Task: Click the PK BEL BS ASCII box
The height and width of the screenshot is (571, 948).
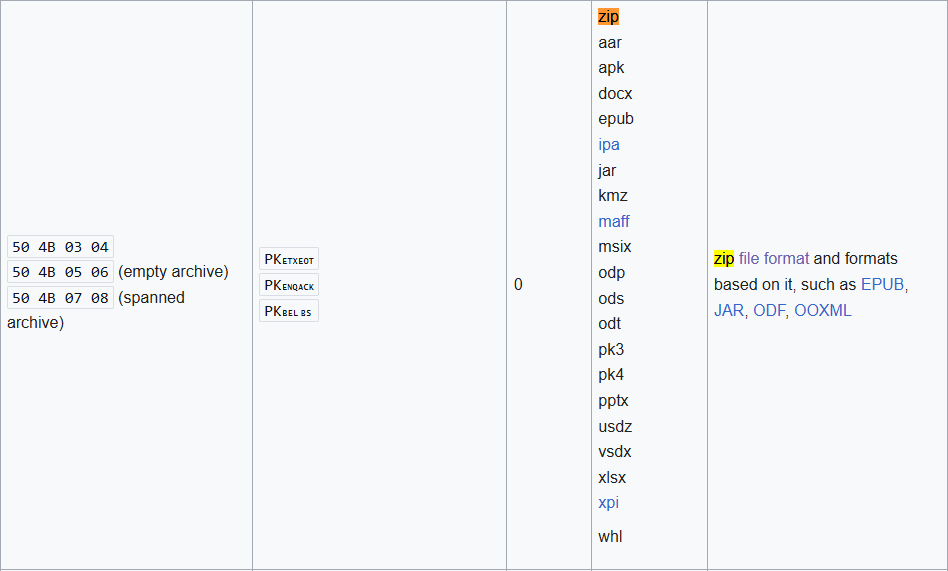Action: [x=289, y=311]
